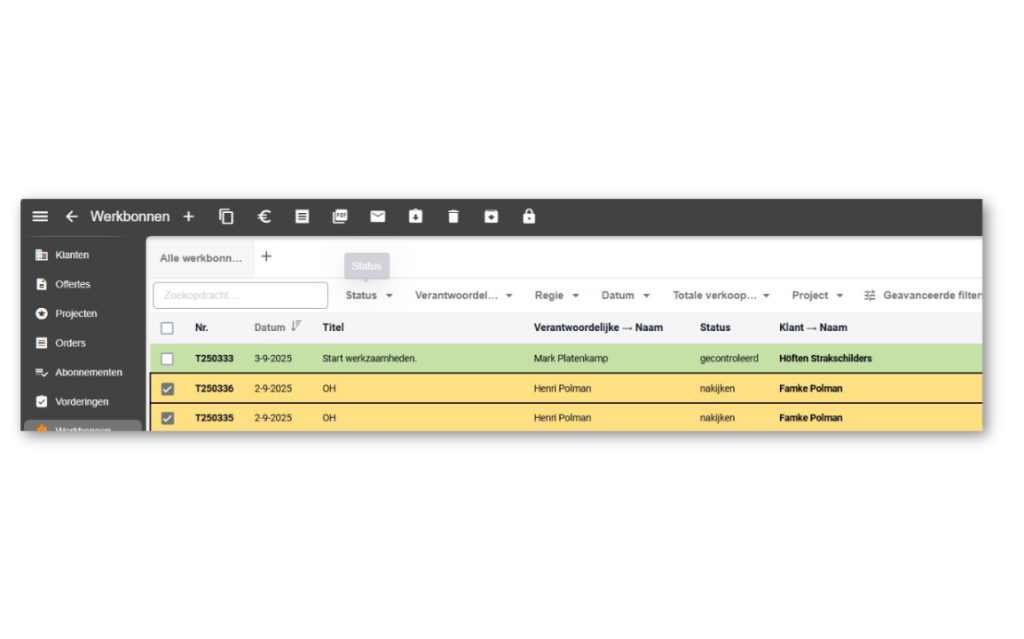Screen dimensions: 1024x639
Task: Click the copy/duplicate icon in the toolbar
Action: point(226,217)
